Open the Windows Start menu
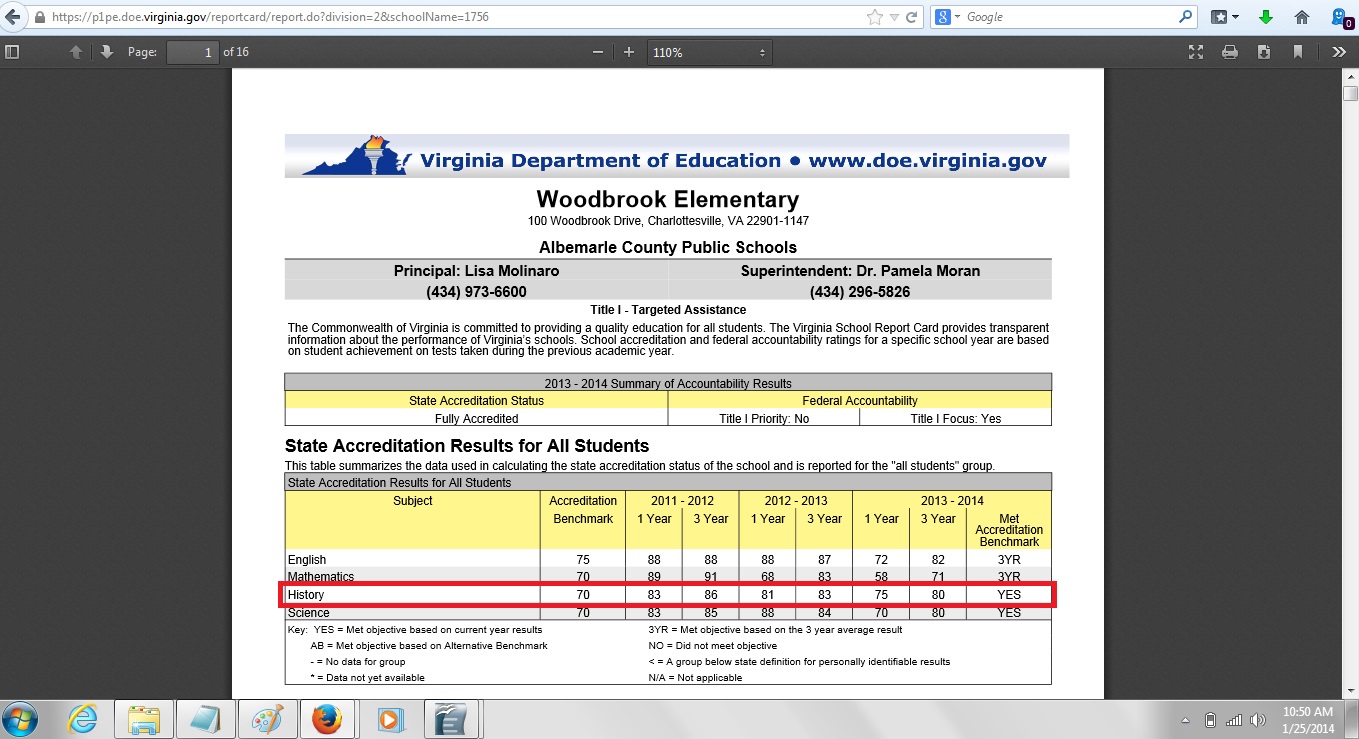Image resolution: width=1359 pixels, height=739 pixels. [20, 718]
